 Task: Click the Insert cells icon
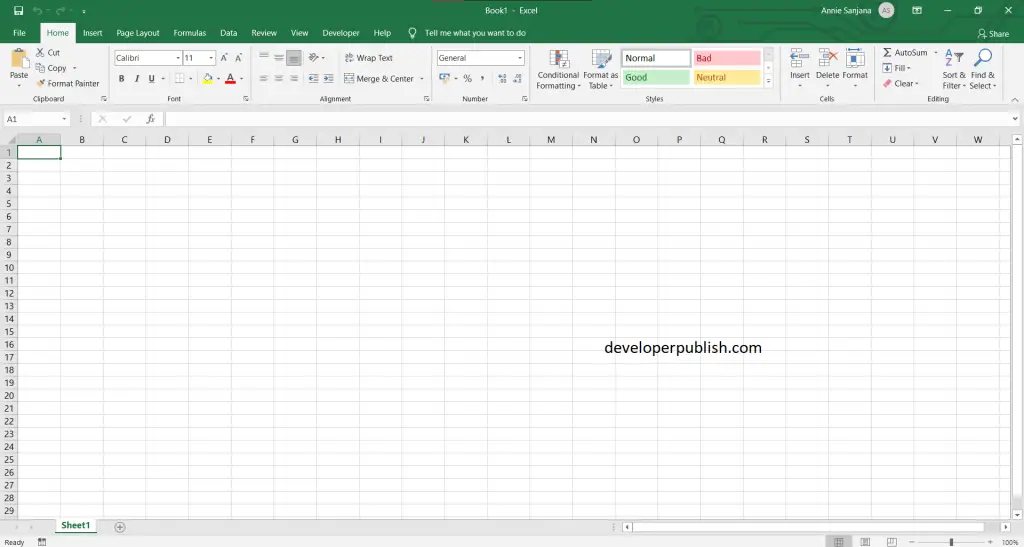pos(800,58)
